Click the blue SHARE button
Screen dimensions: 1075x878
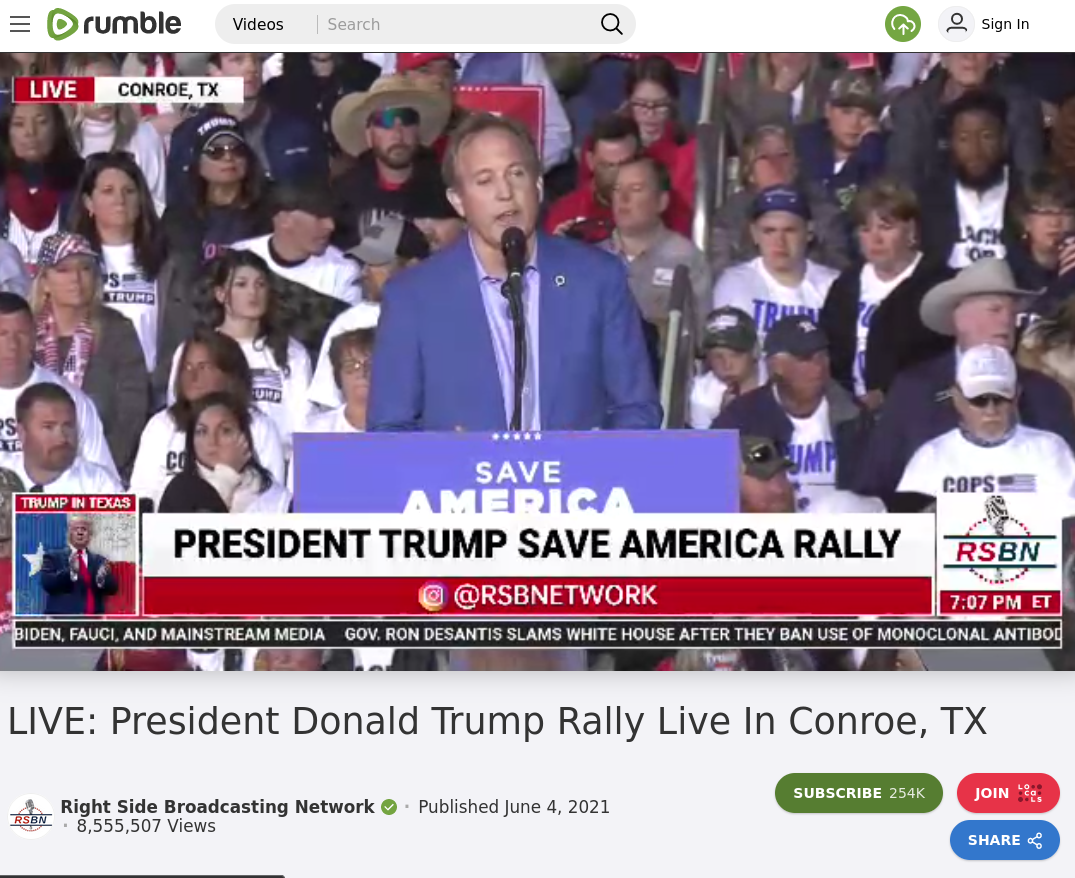(1004, 840)
